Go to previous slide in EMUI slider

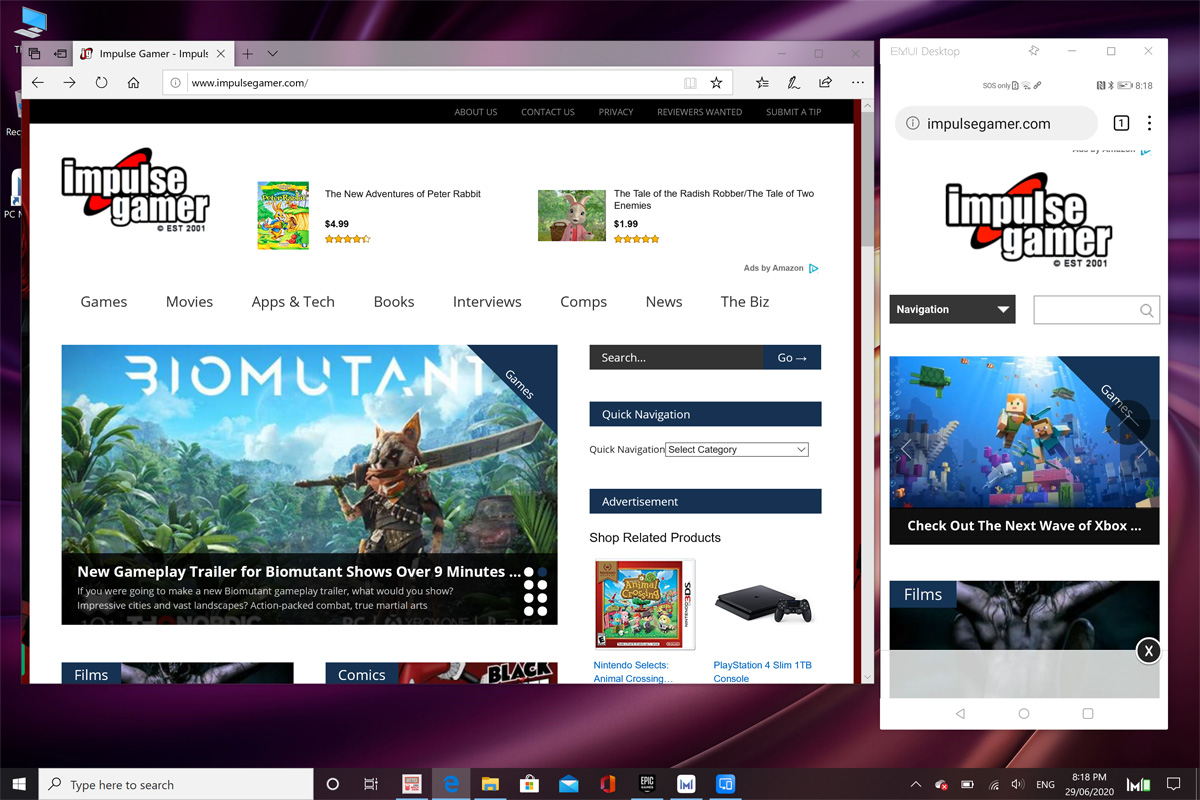(906, 448)
